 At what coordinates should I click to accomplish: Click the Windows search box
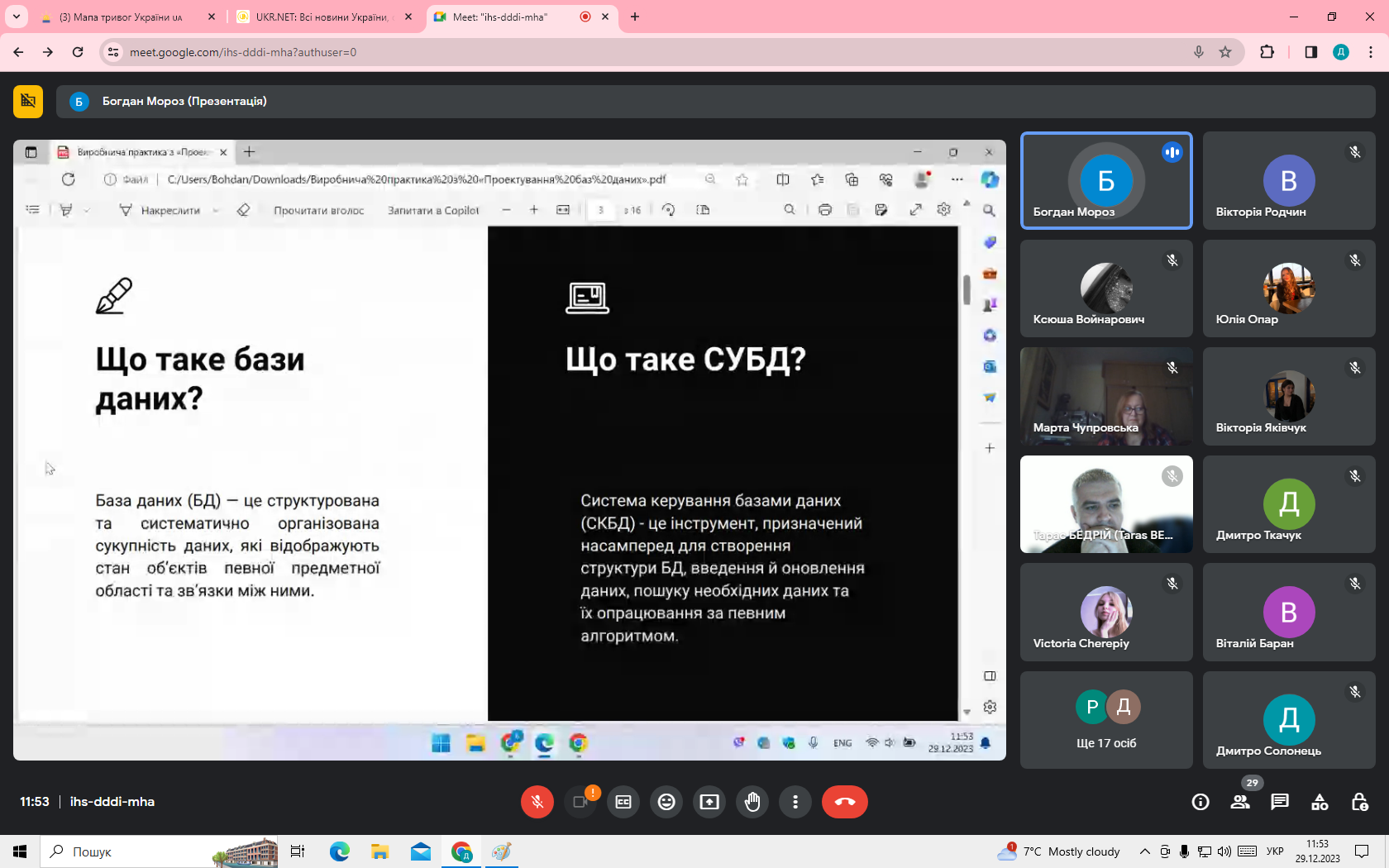(124, 851)
